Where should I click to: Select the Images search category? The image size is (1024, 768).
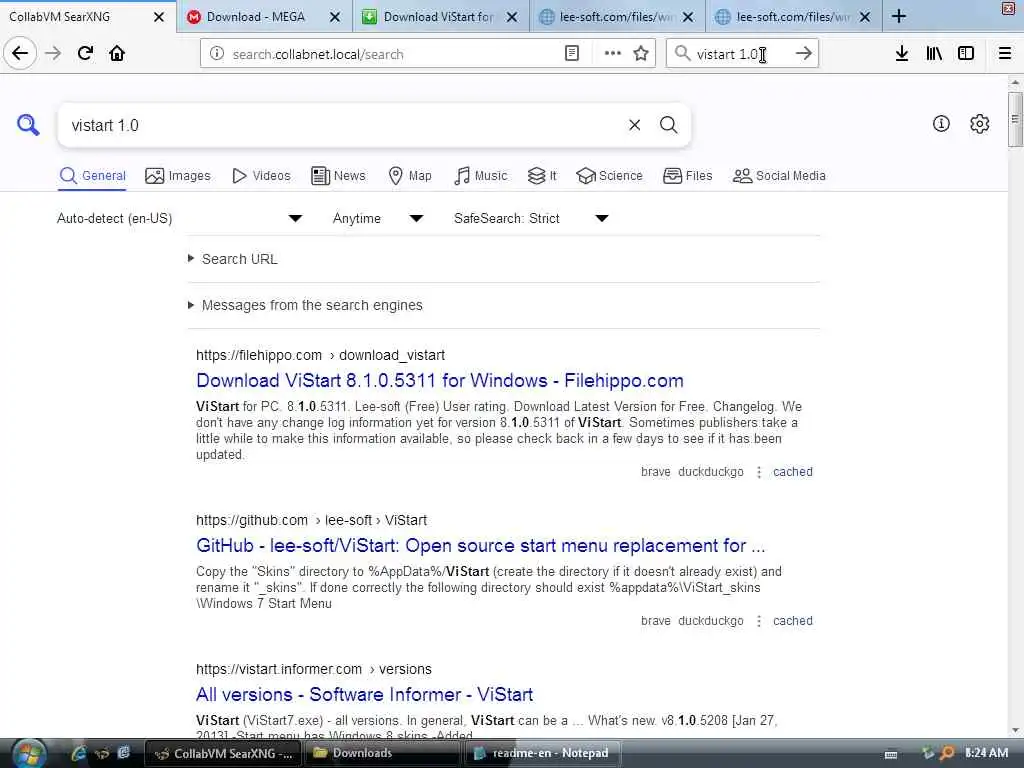tap(178, 176)
